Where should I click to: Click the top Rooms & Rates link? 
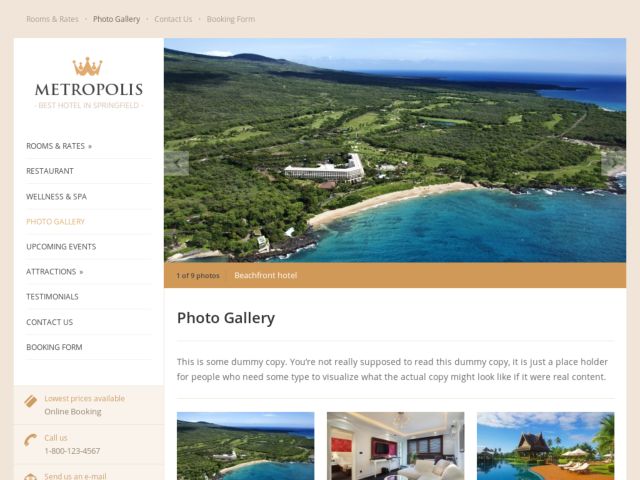pyautogui.click(x=52, y=19)
